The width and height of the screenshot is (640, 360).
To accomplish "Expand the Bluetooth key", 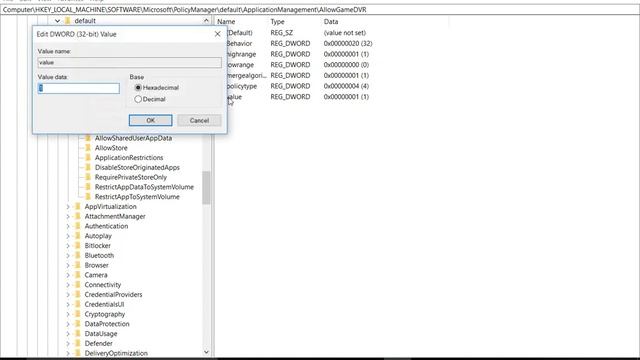I will 68,256.
